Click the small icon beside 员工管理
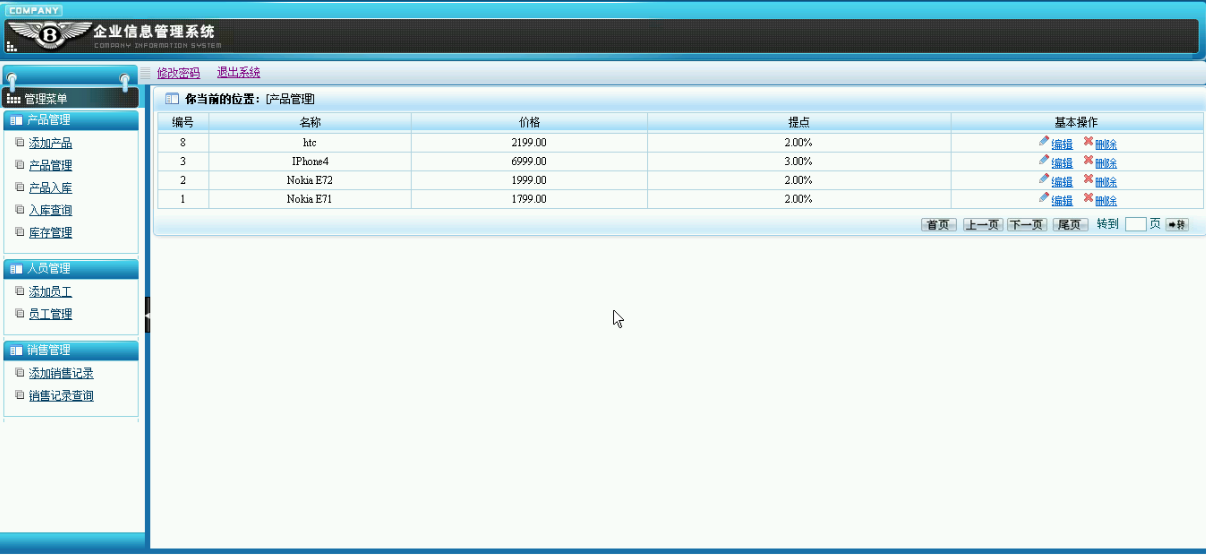 coord(20,314)
